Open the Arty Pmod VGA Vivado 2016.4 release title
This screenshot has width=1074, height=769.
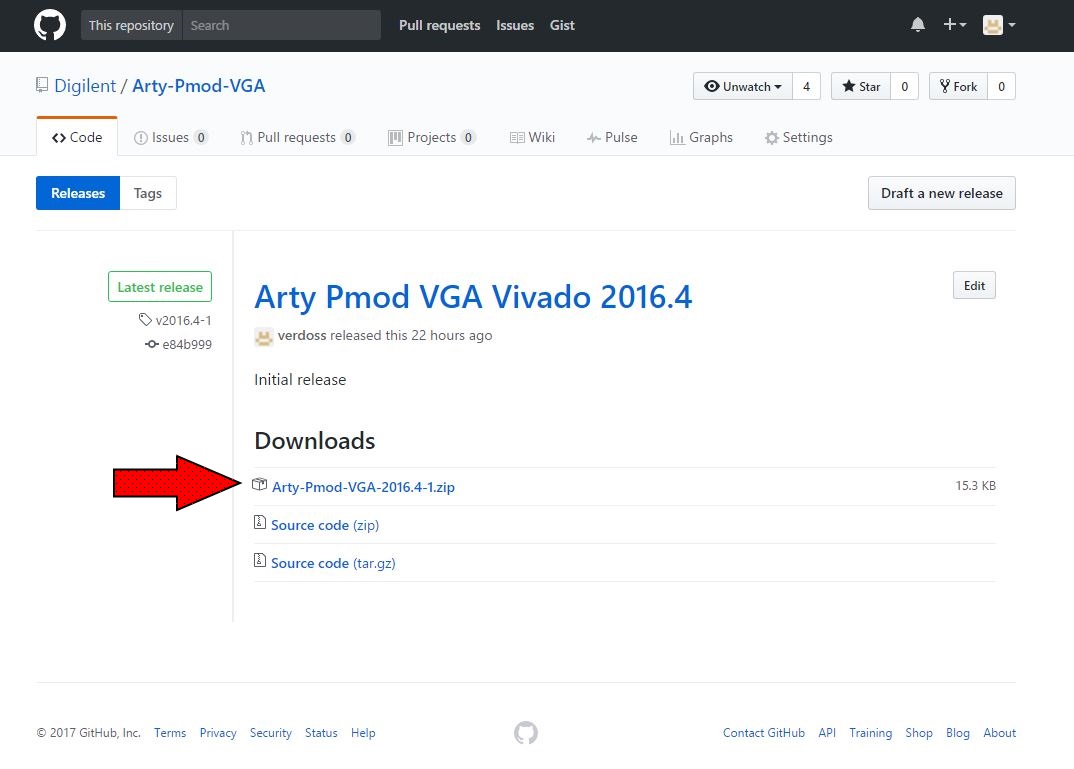[x=473, y=297]
